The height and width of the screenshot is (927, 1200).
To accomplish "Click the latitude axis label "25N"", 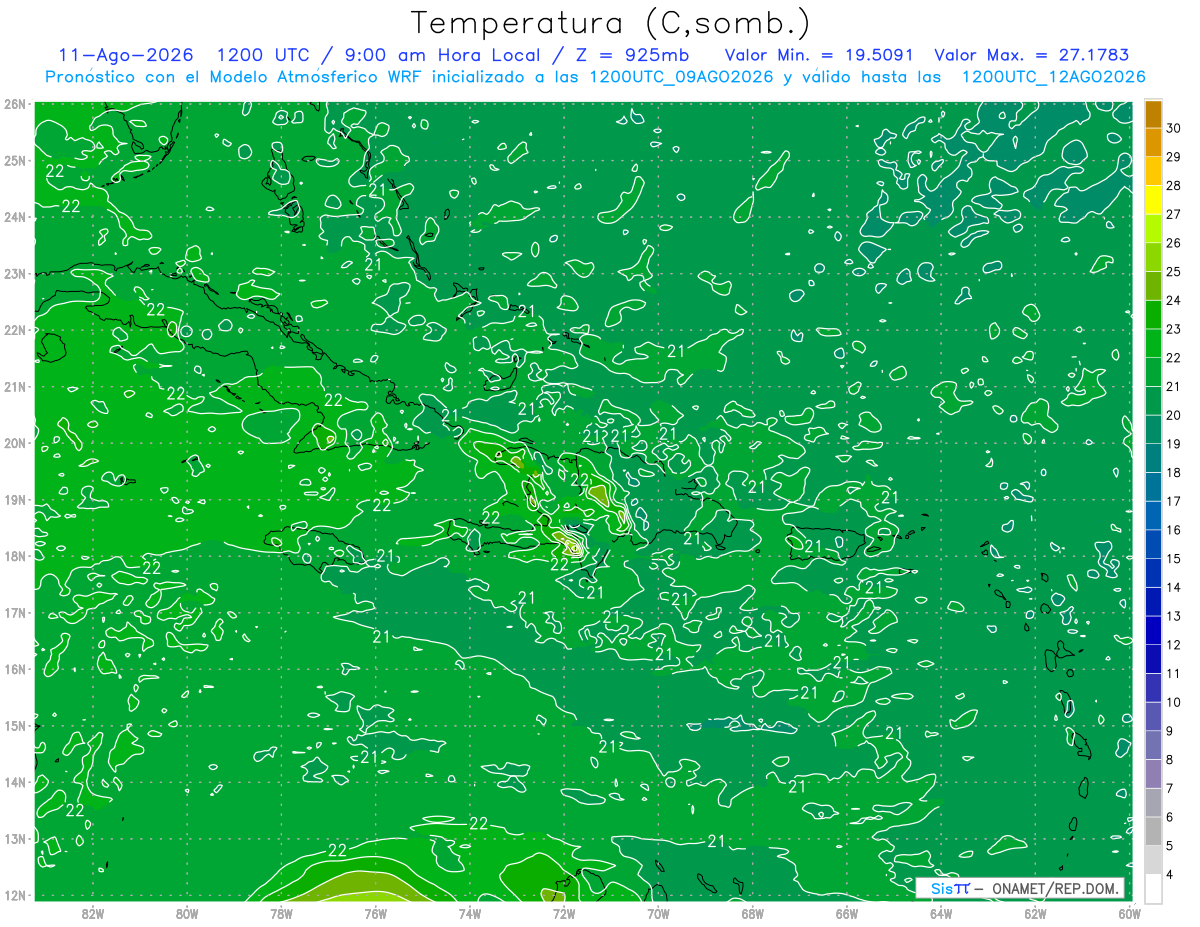I will click(x=15, y=160).
